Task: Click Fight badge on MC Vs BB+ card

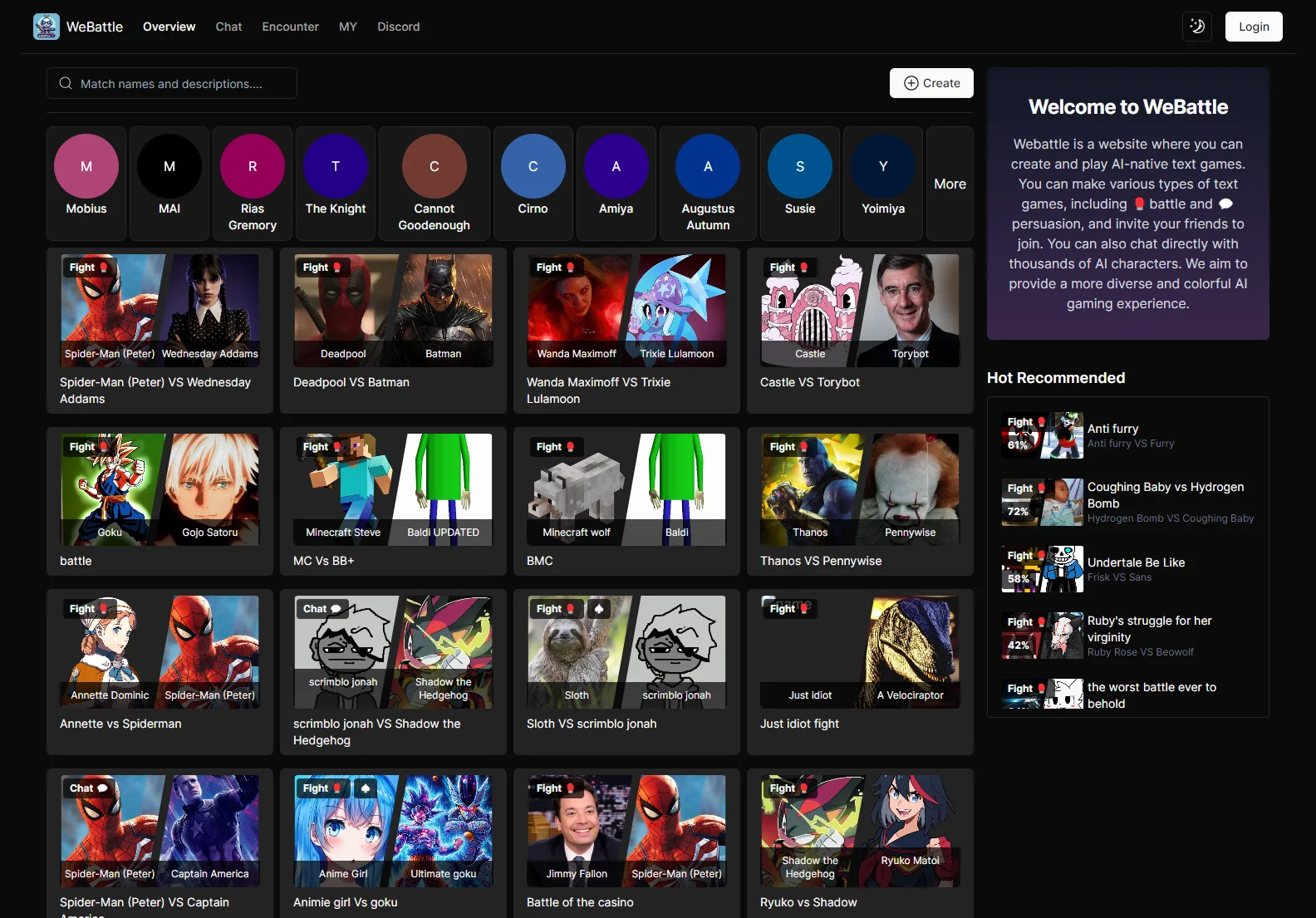Action: [322, 447]
